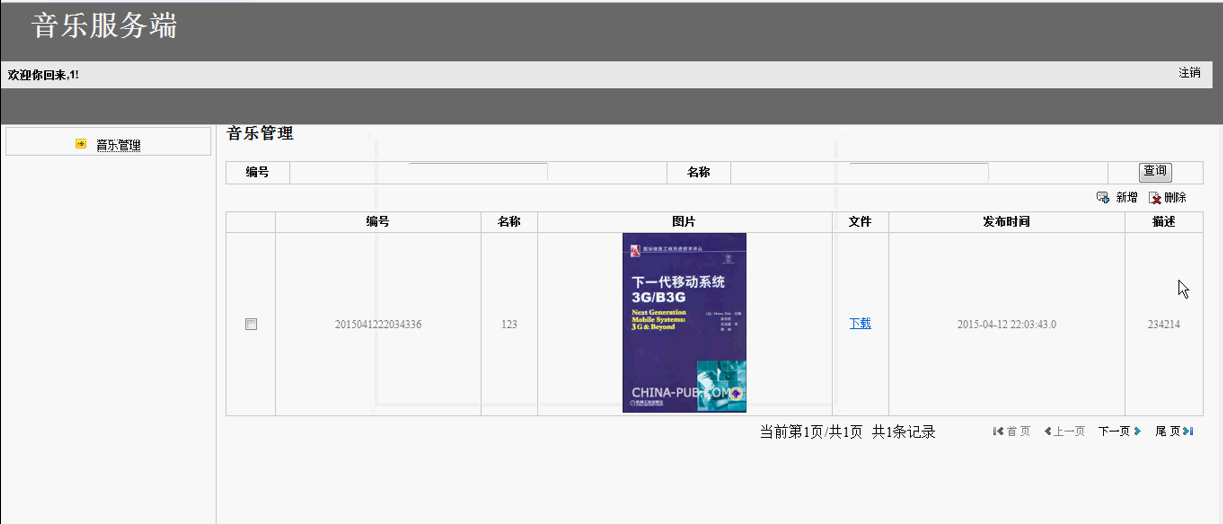This screenshot has width=1223, height=524.
Task: Click the 当前第1页/共1页 共1条记录 status text
Action: pyautogui.click(x=847, y=432)
